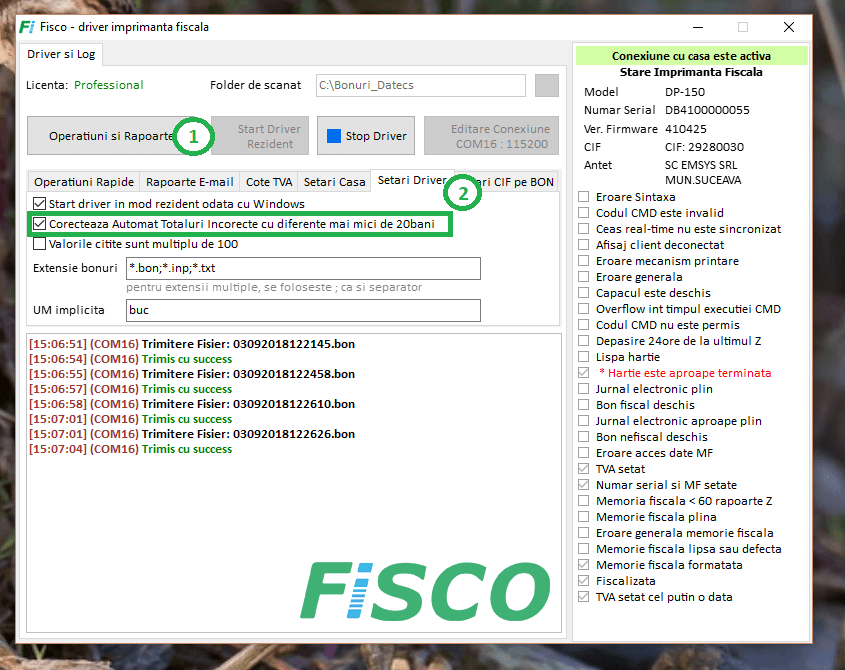Open the Setari Casa tab
Viewport: 845px width, 670px height.
[334, 182]
